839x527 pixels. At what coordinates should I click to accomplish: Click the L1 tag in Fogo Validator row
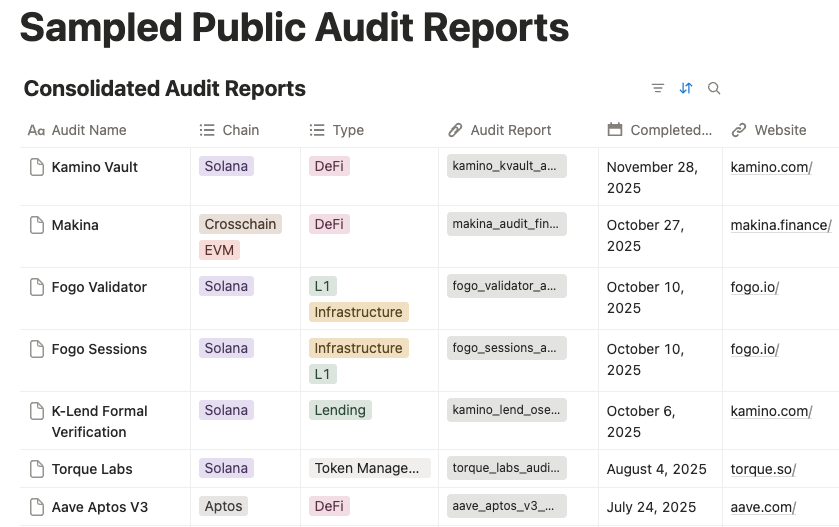coord(323,286)
